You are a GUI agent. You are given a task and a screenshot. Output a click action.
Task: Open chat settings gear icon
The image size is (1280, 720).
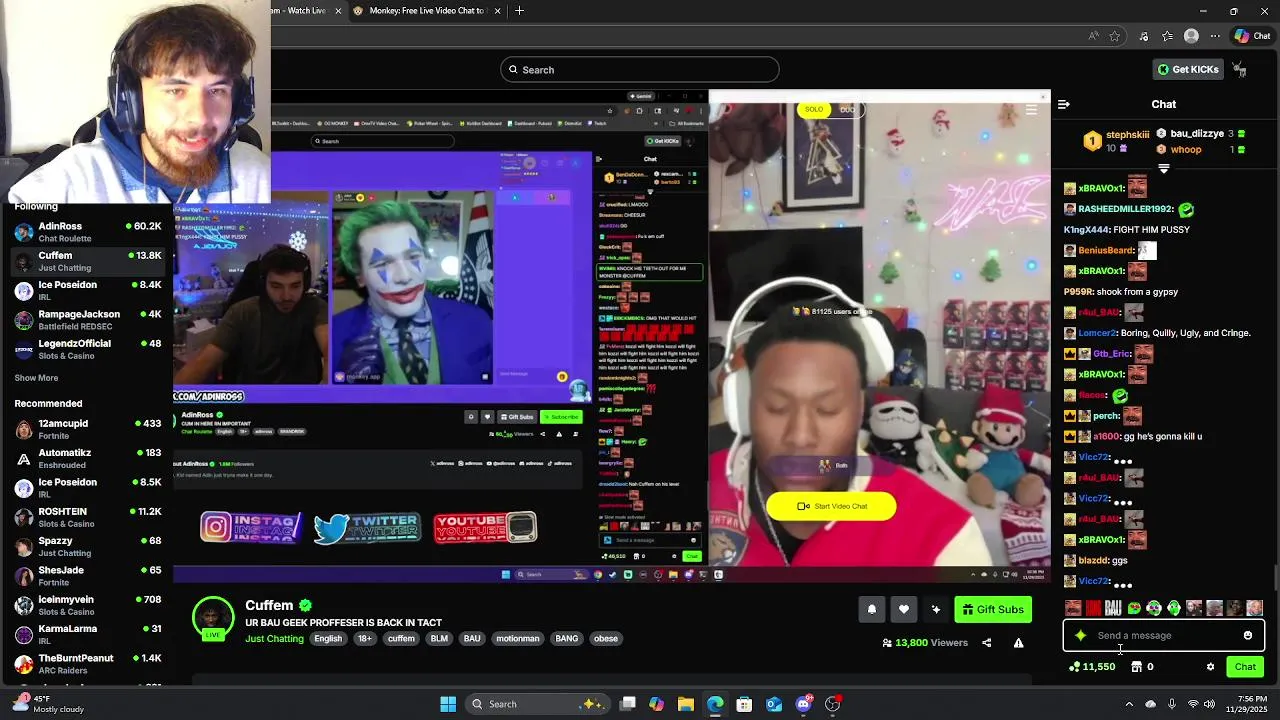click(1210, 667)
